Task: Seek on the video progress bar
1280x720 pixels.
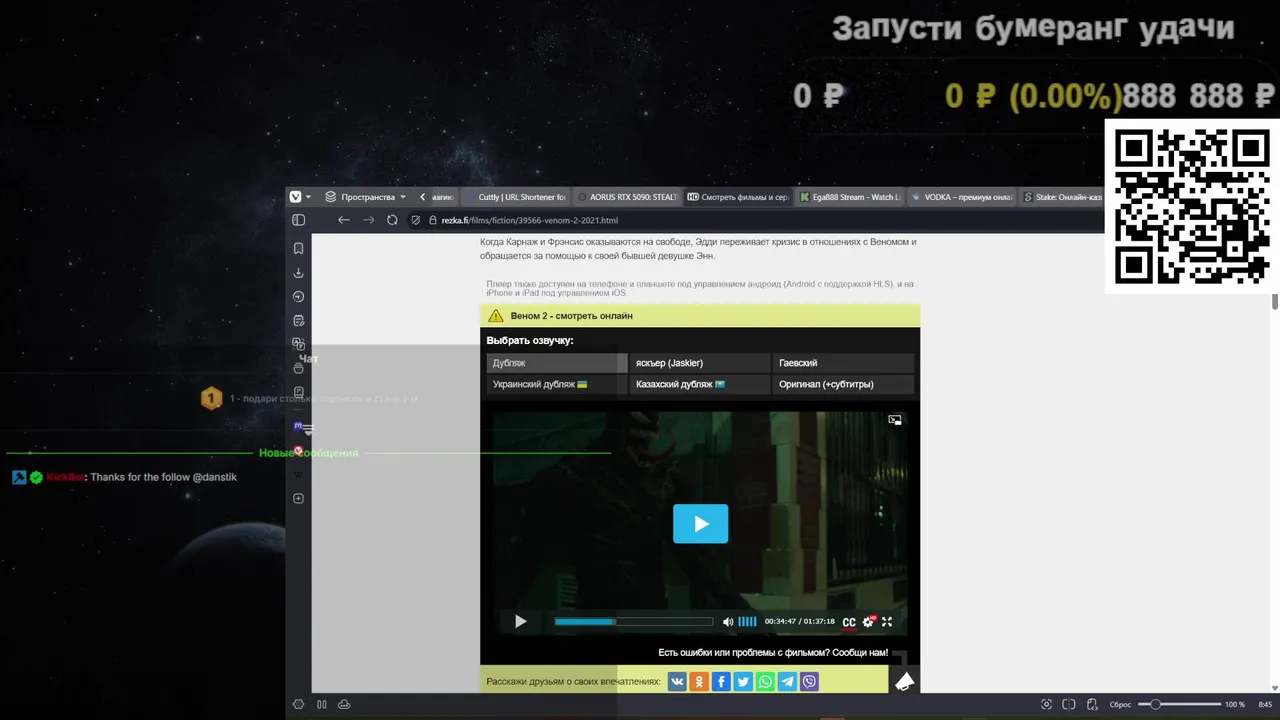Action: click(x=634, y=621)
